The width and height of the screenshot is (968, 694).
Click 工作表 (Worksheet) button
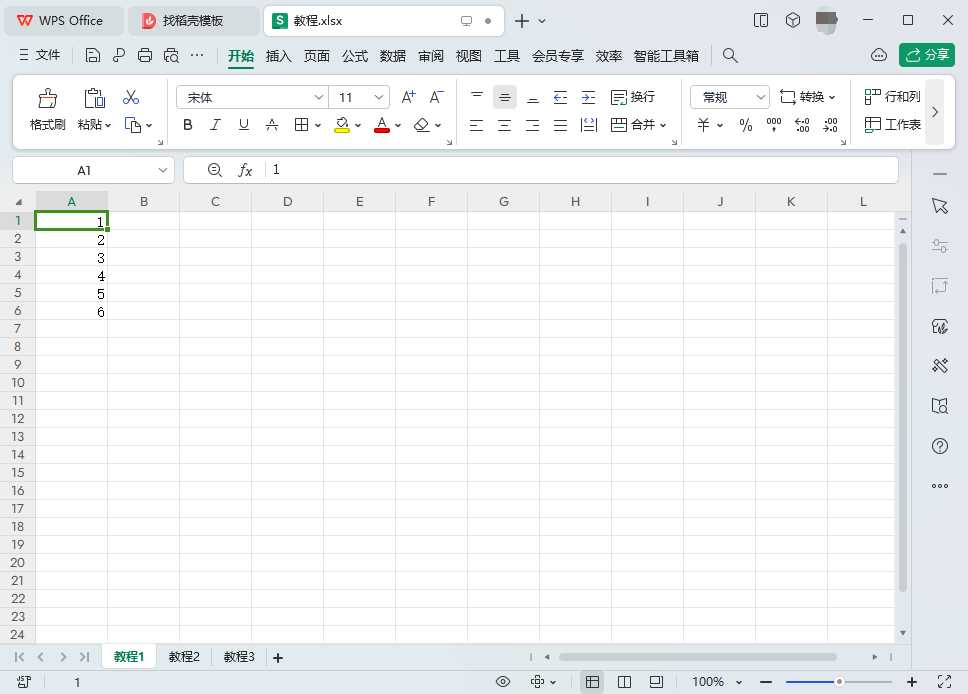coord(893,125)
